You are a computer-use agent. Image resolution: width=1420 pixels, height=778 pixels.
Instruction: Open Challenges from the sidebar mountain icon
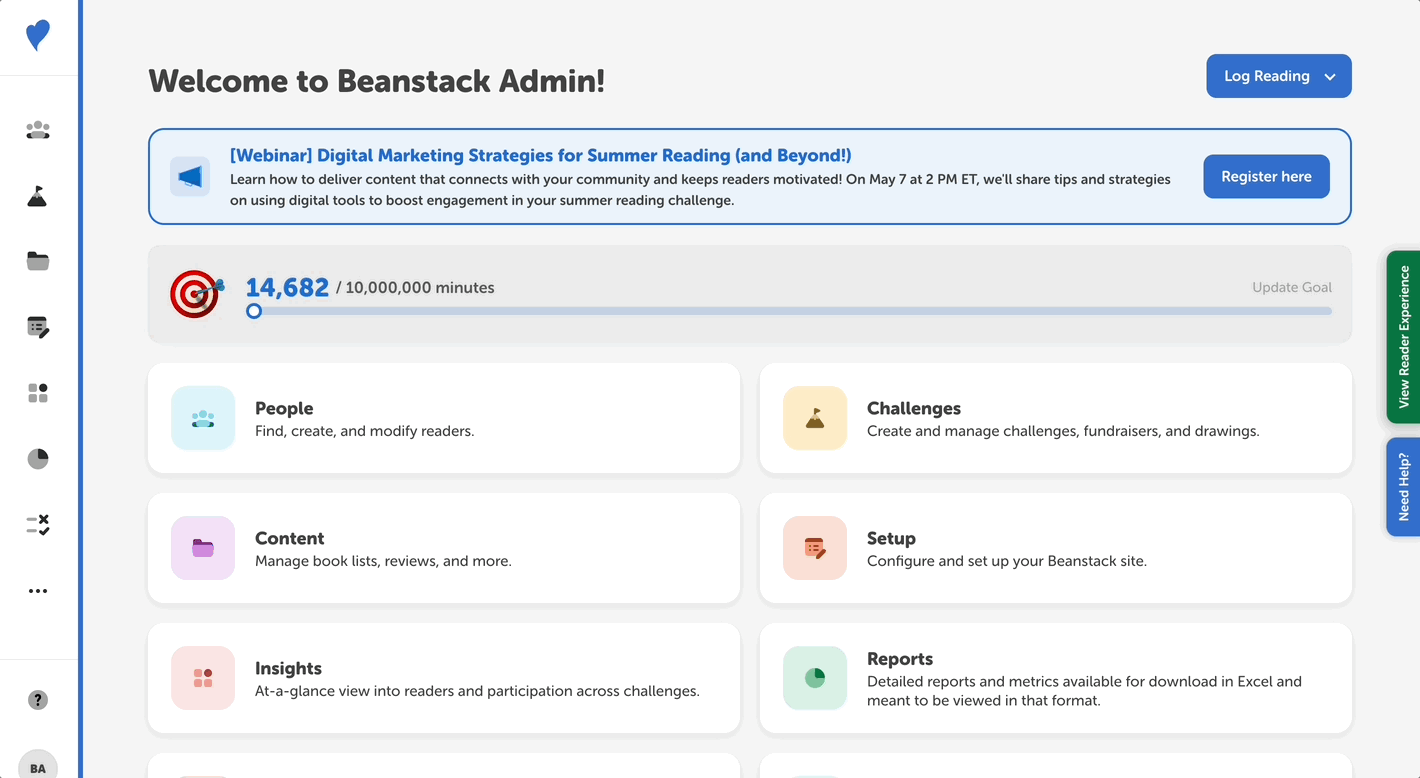(37, 196)
